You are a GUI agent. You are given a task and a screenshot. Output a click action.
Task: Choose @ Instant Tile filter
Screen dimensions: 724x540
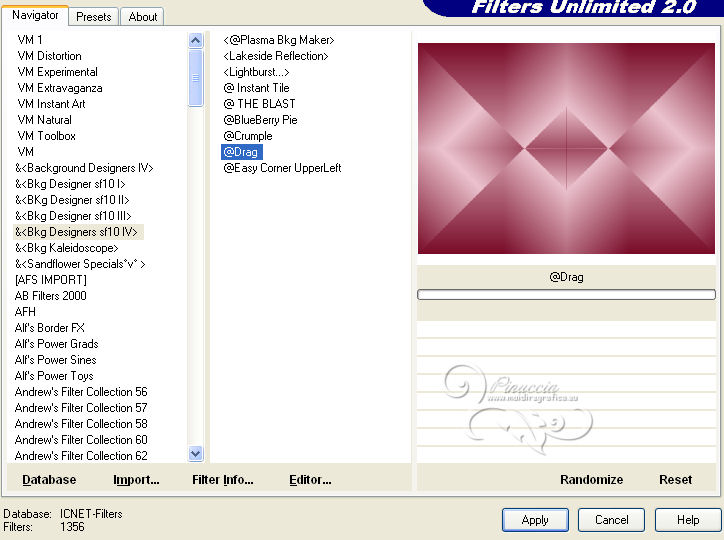[x=256, y=88]
